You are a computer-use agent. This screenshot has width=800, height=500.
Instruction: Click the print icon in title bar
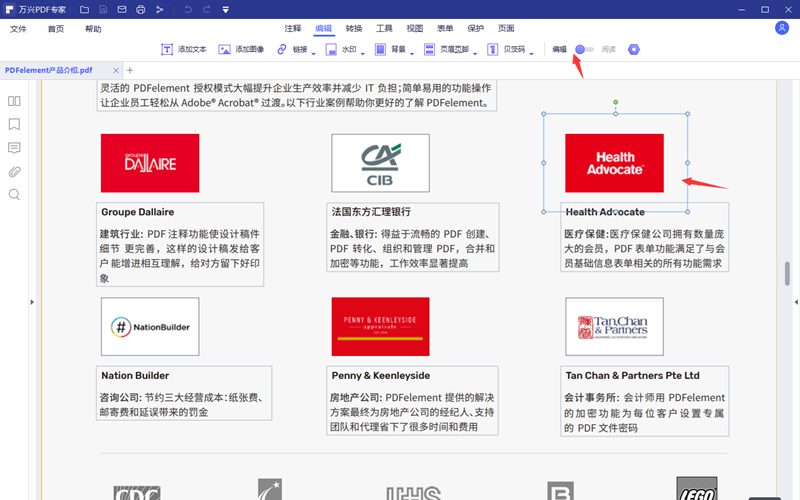point(140,9)
